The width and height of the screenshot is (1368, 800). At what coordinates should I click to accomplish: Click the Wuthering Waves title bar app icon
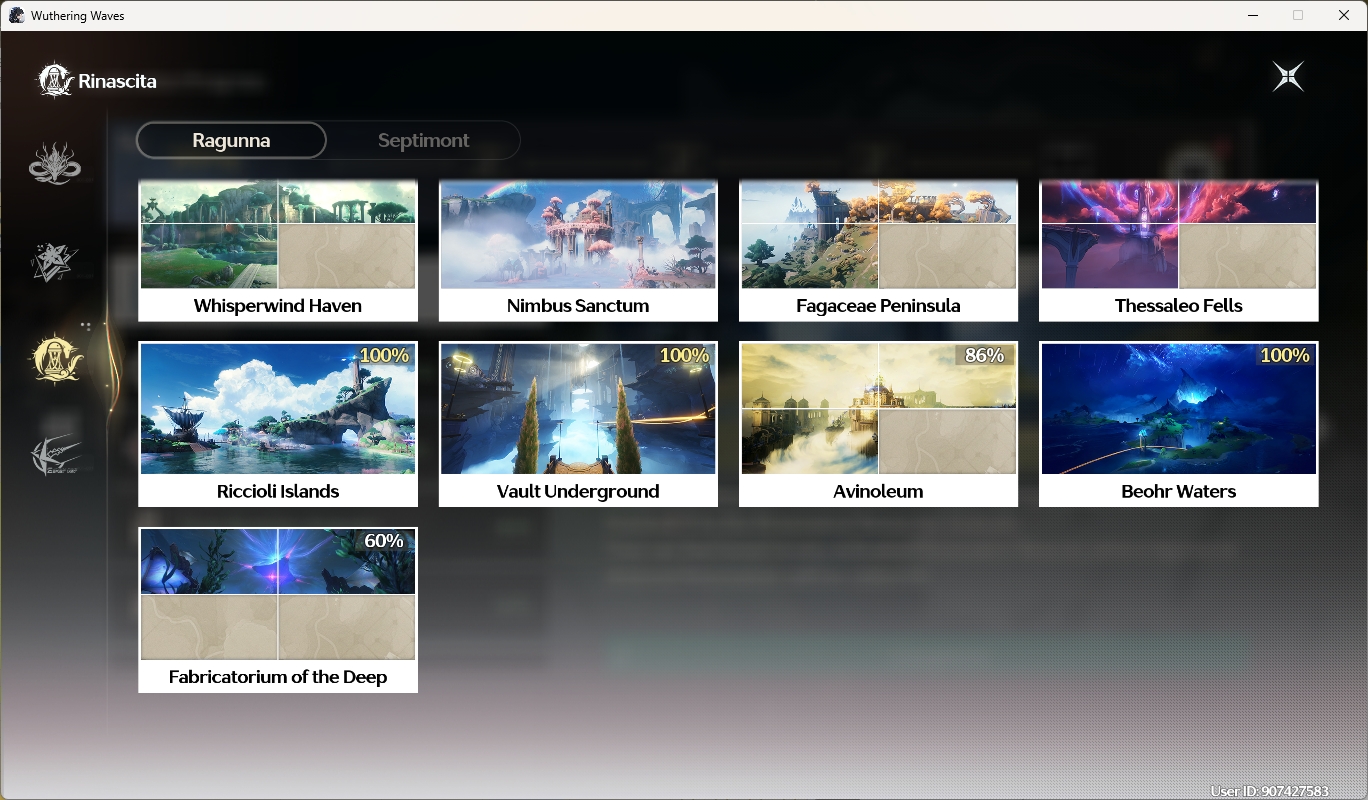point(16,15)
